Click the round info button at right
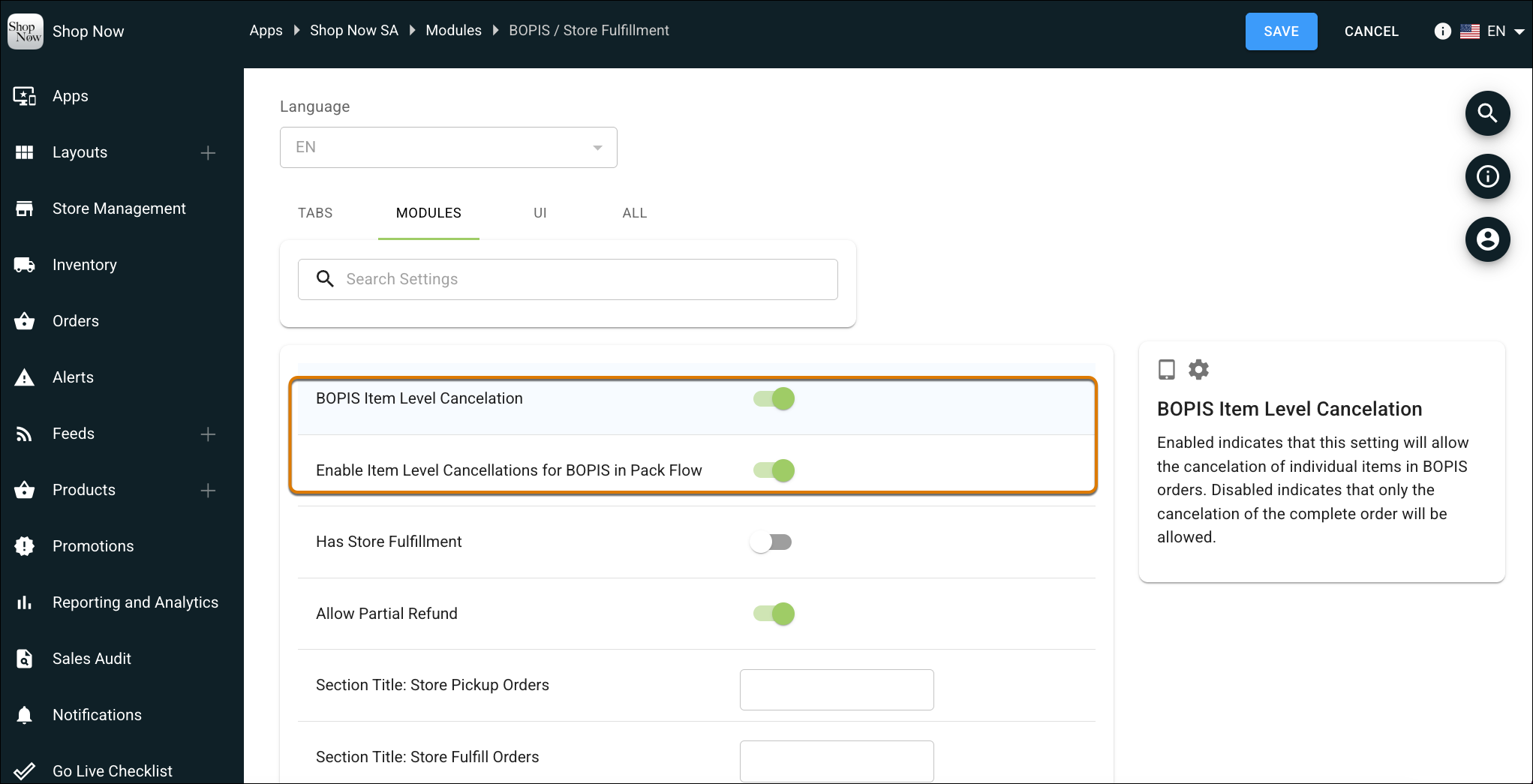Viewport: 1533px width, 784px height. click(x=1487, y=176)
